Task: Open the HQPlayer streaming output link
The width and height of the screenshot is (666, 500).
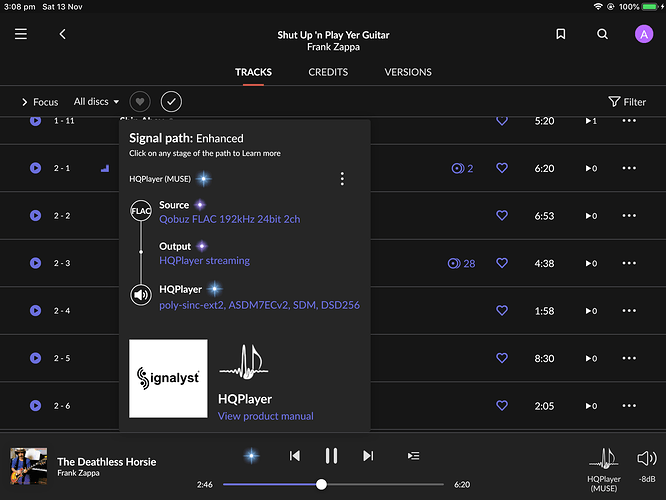Action: coord(204,260)
